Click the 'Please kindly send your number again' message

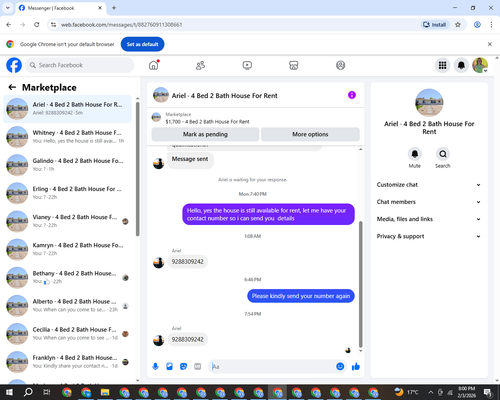tap(301, 296)
